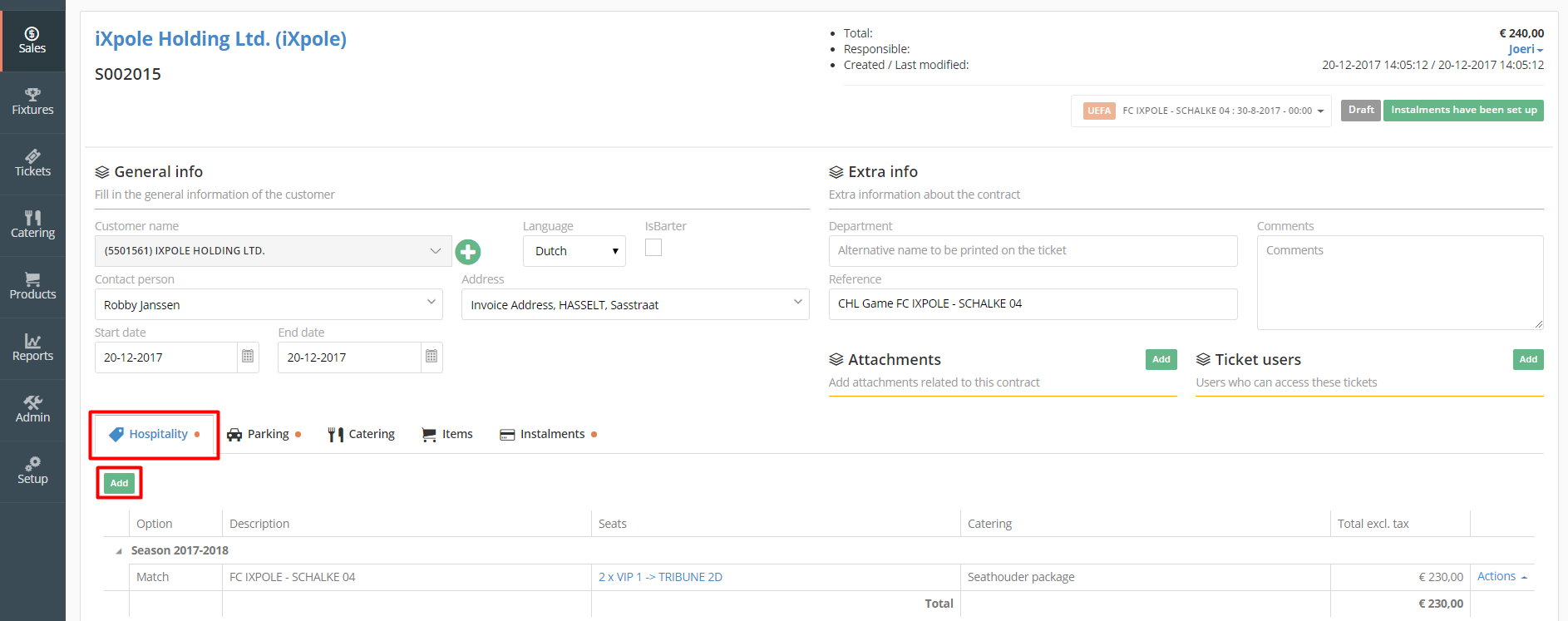Open Catering in the left sidebar

[x=32, y=225]
